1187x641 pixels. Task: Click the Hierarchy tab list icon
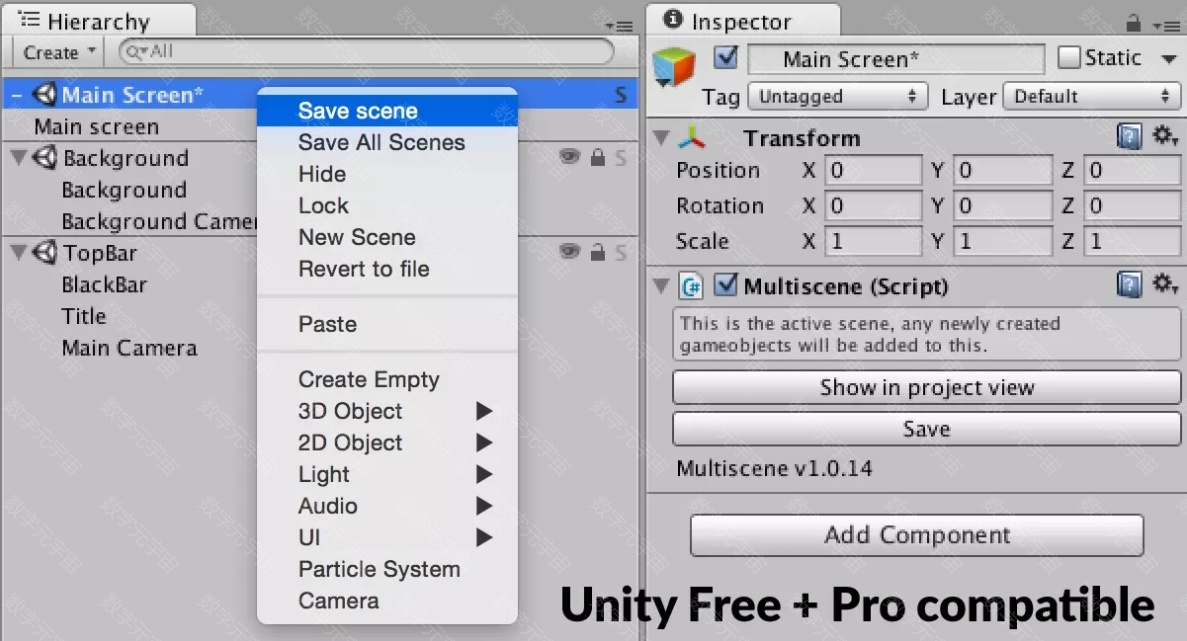tap(29, 20)
